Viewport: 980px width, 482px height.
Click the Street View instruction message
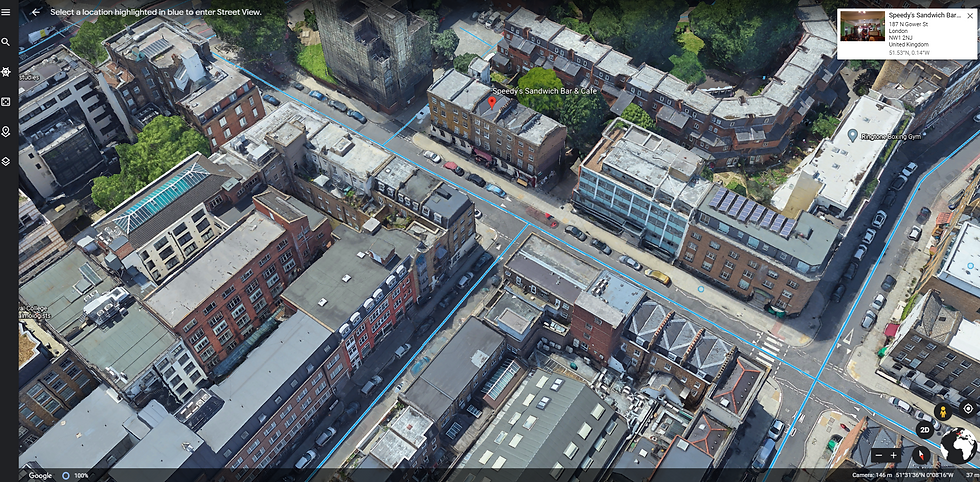pyautogui.click(x=156, y=12)
